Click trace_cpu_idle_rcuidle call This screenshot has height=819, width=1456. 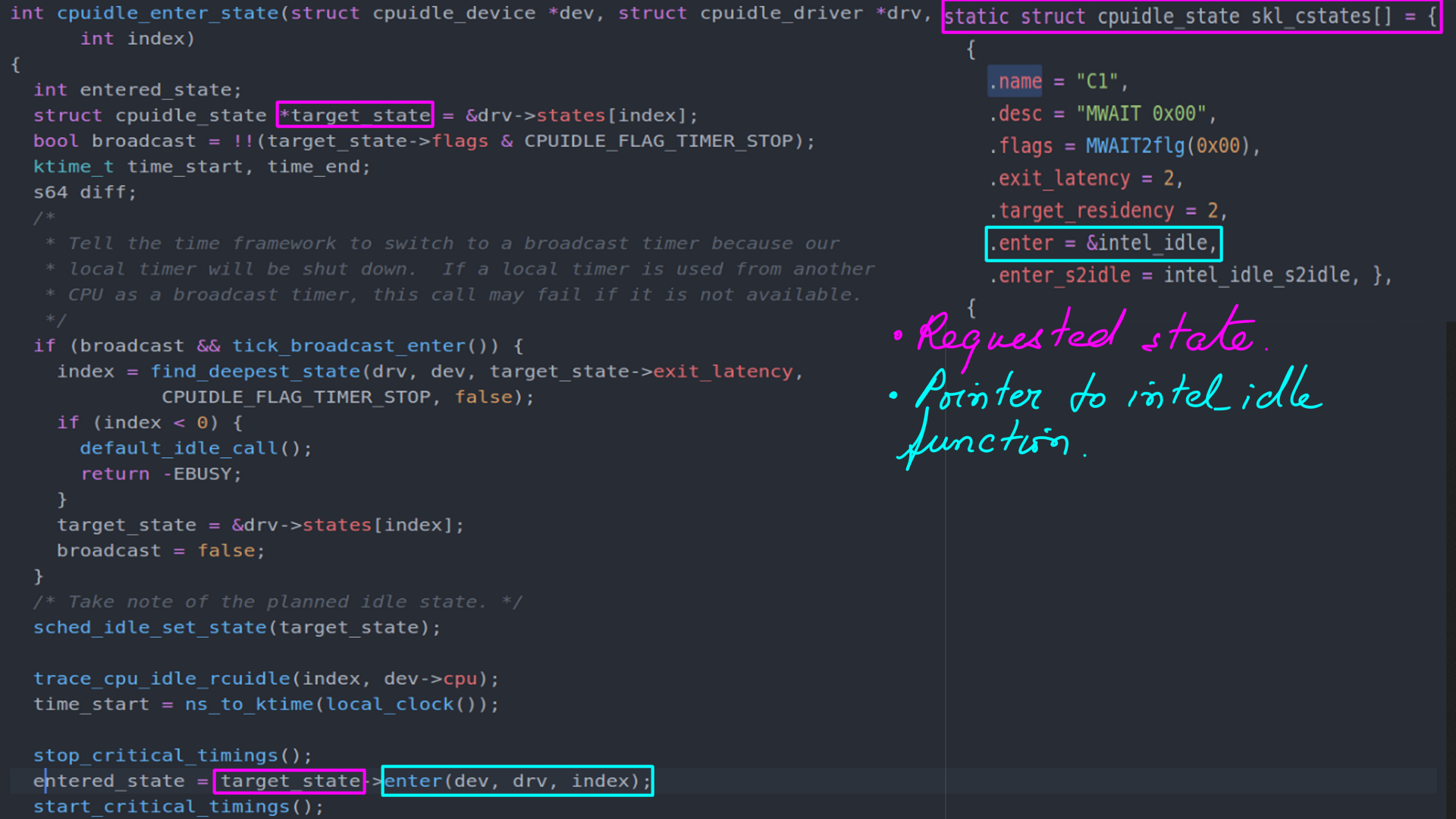click(266, 679)
